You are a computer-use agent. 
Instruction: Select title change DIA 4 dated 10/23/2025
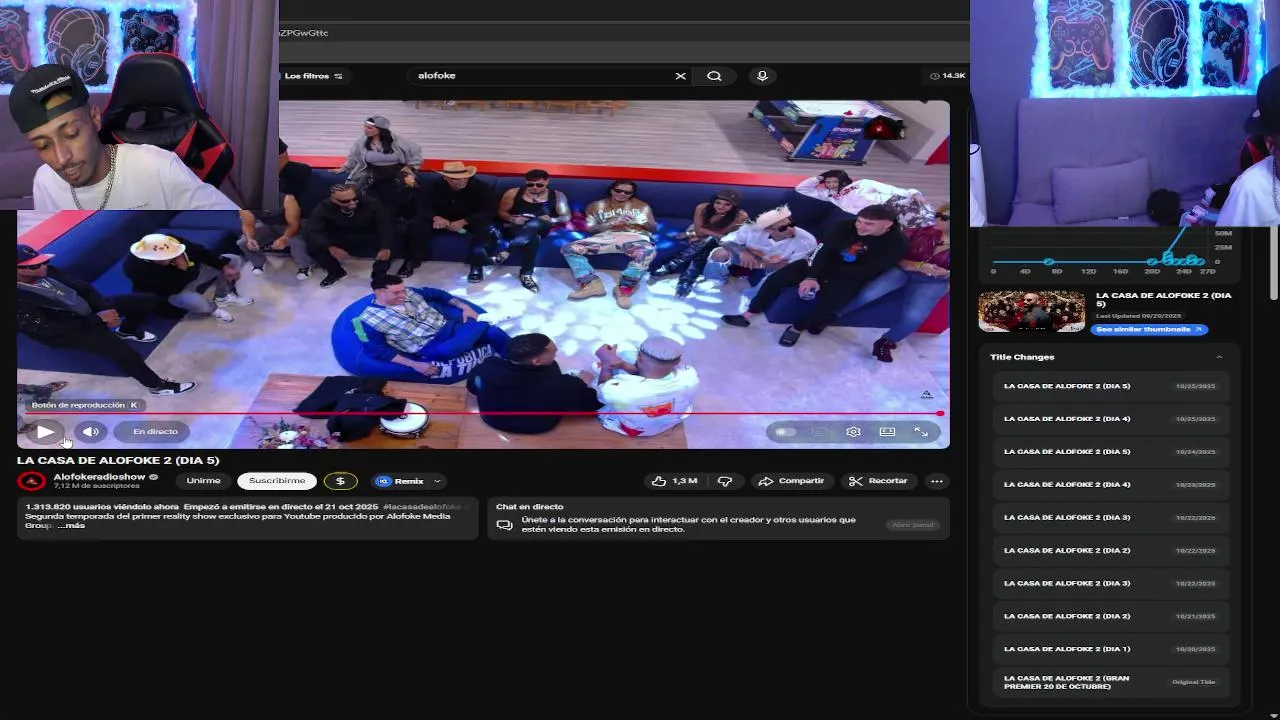[1110, 485]
